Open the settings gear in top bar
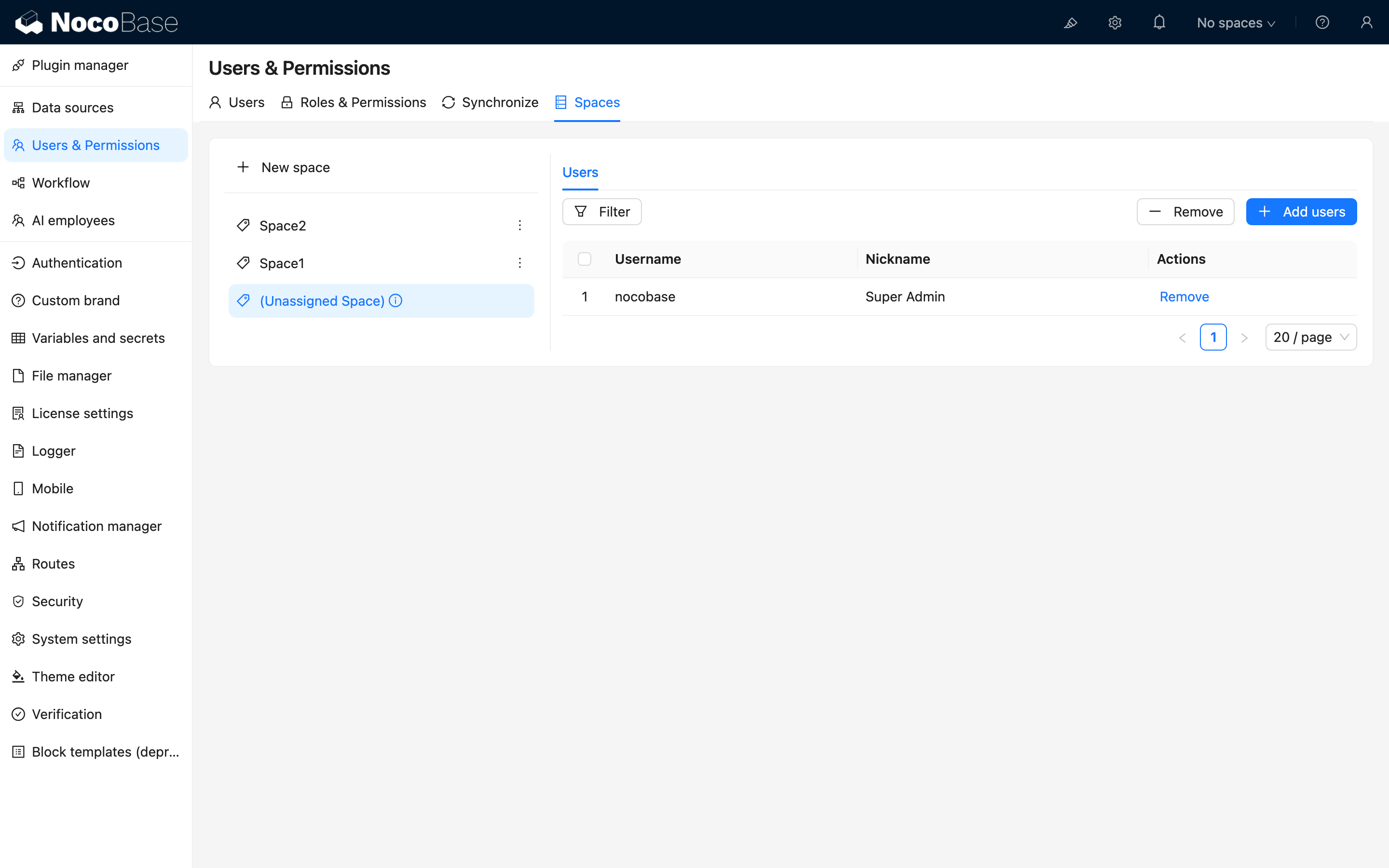This screenshot has width=1389, height=868. [1115, 23]
